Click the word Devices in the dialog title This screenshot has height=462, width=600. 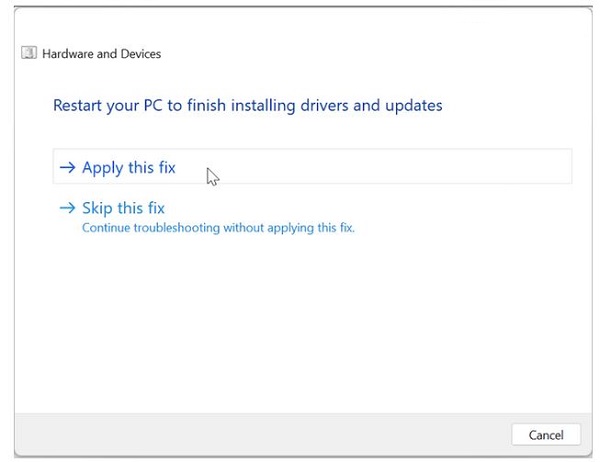141,54
